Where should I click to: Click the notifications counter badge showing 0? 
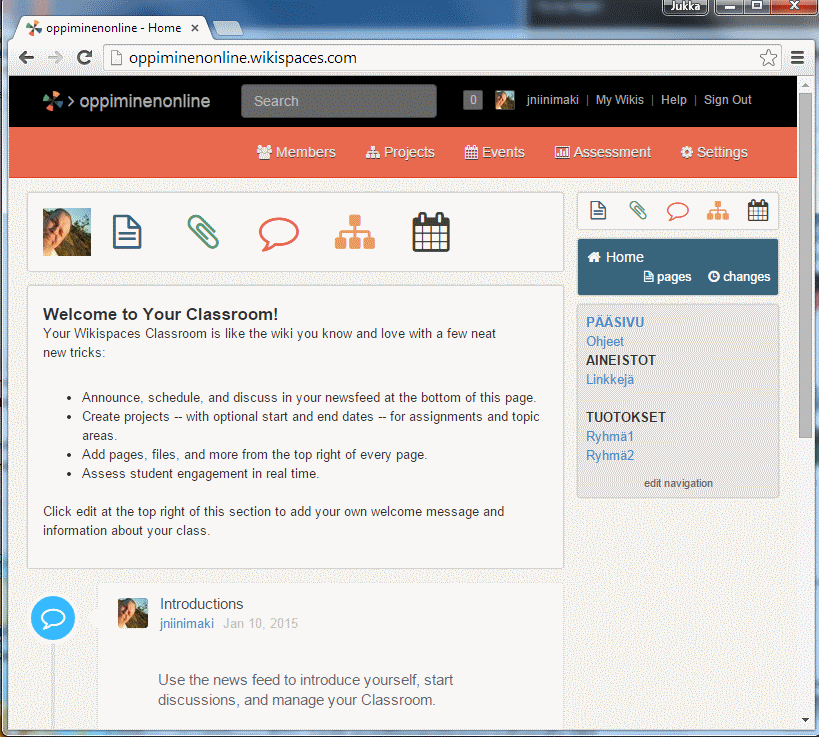coord(473,100)
